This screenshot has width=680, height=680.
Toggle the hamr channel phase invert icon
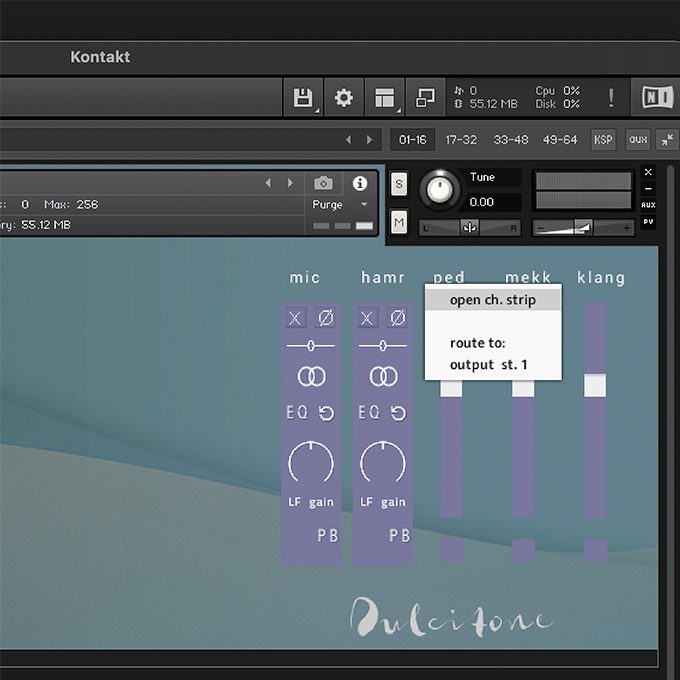click(398, 318)
